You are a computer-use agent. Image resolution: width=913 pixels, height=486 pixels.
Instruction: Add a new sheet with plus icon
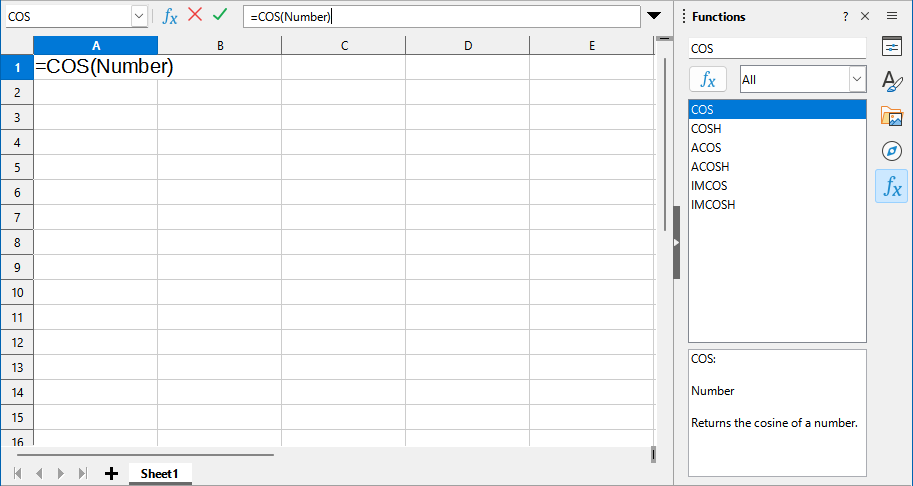111,473
